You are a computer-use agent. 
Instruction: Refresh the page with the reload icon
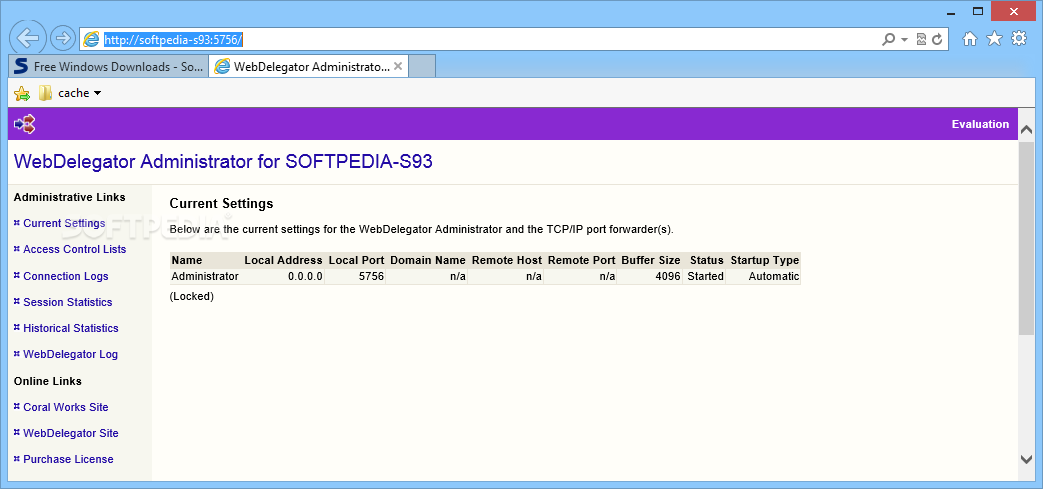(937, 39)
